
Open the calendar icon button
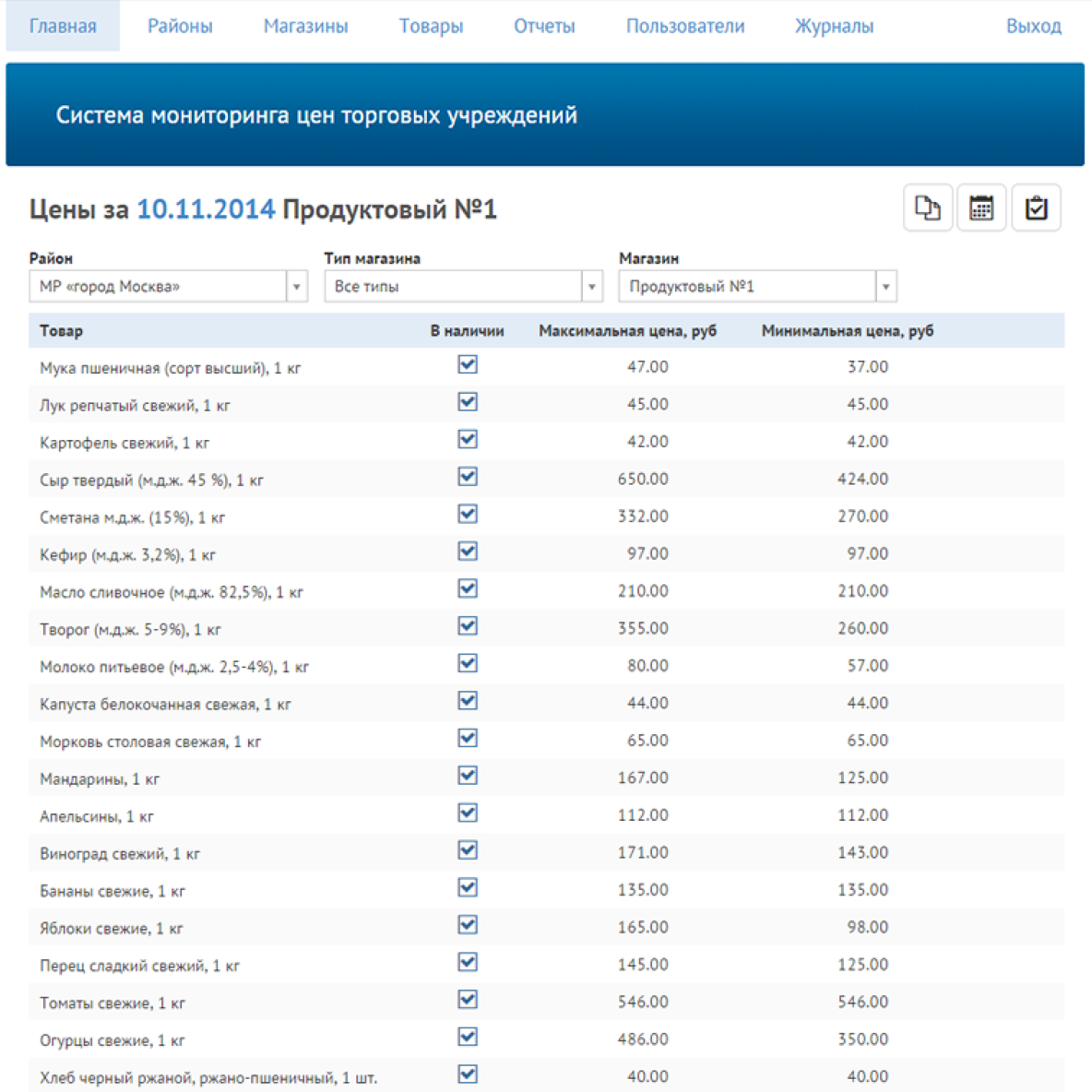[x=981, y=208]
